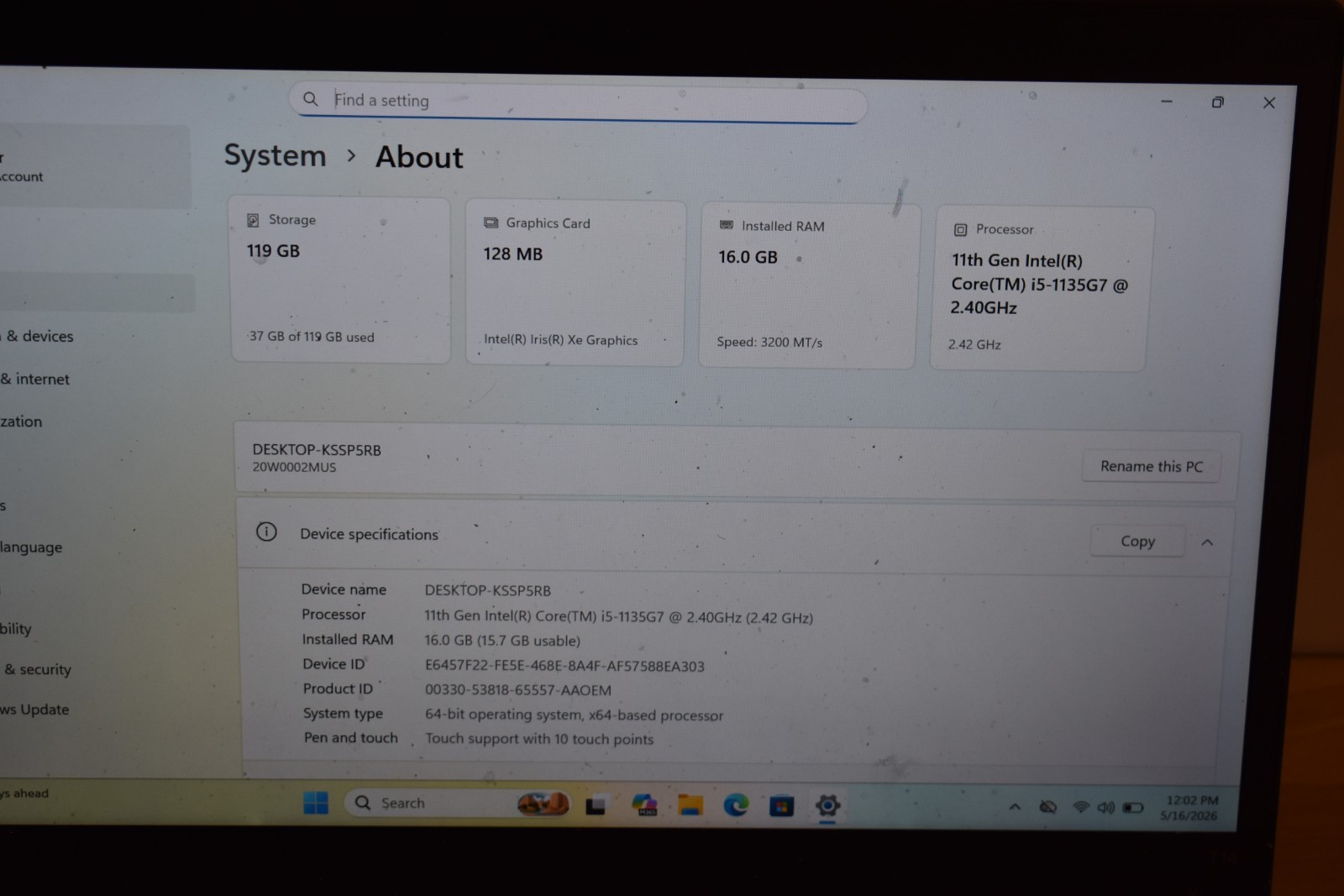Select Product ID 00330-53818-65557-AAOEM

pos(517,690)
